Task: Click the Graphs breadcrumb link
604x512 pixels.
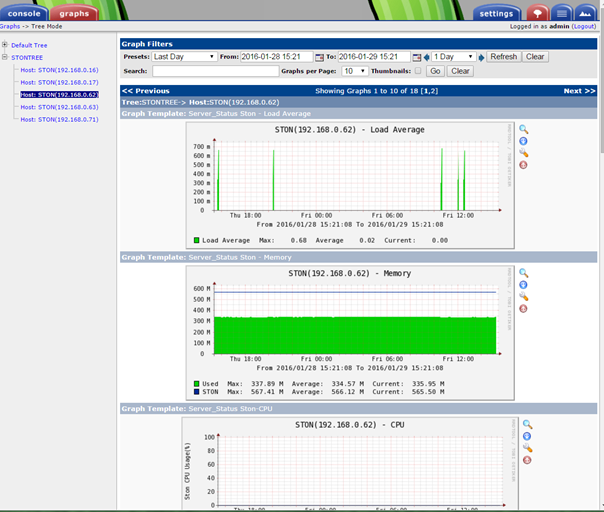Action: [x=10, y=26]
